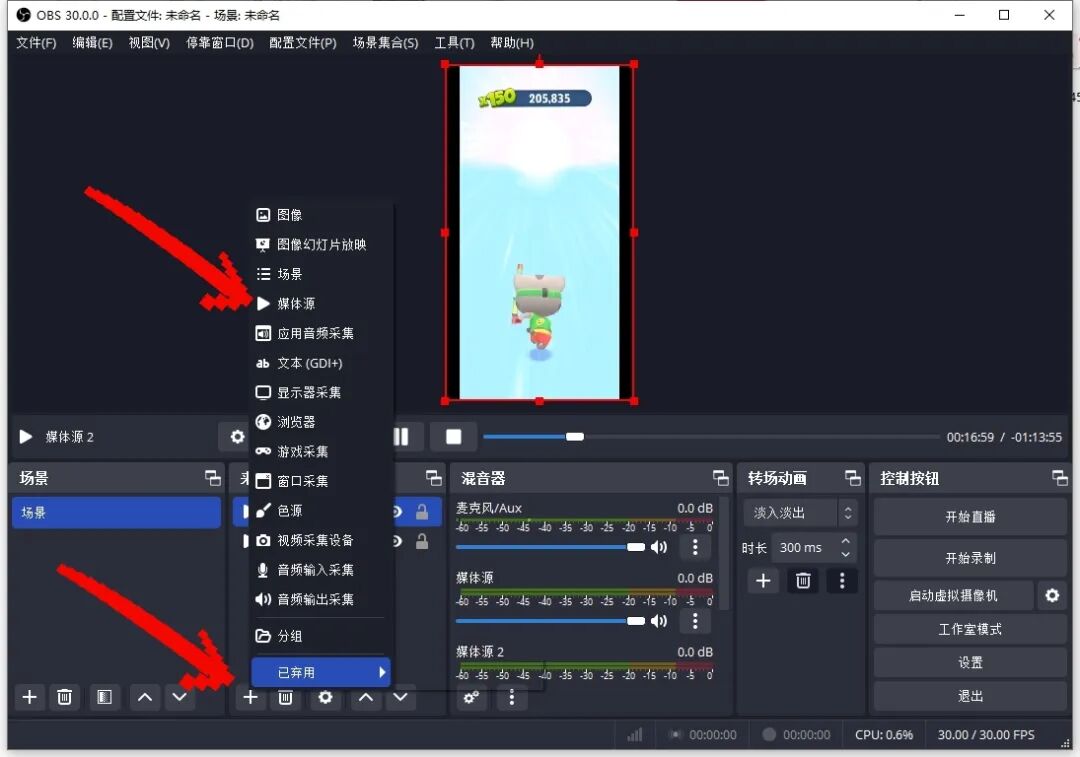Adjust the 麦克风/Aux volume slider

[x=550, y=547]
